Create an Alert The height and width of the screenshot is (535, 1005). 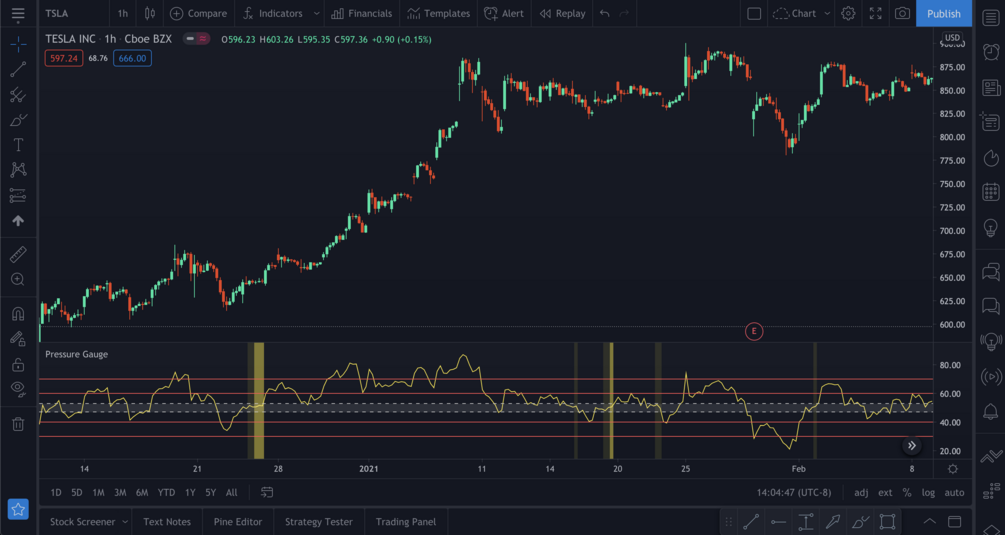pos(504,13)
